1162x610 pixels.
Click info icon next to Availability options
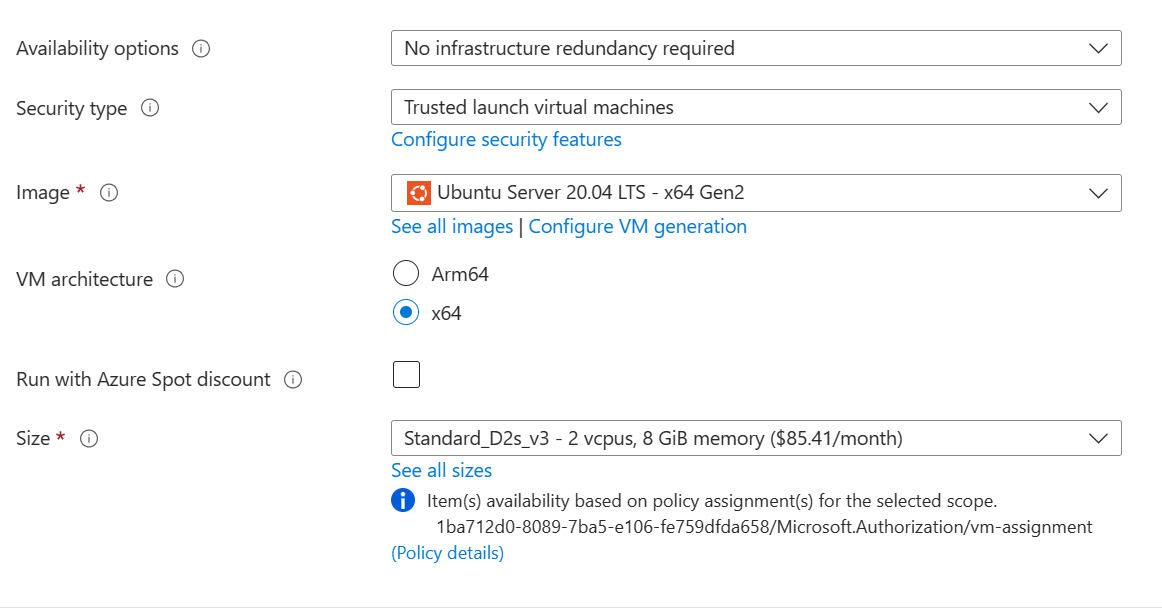coord(201,49)
